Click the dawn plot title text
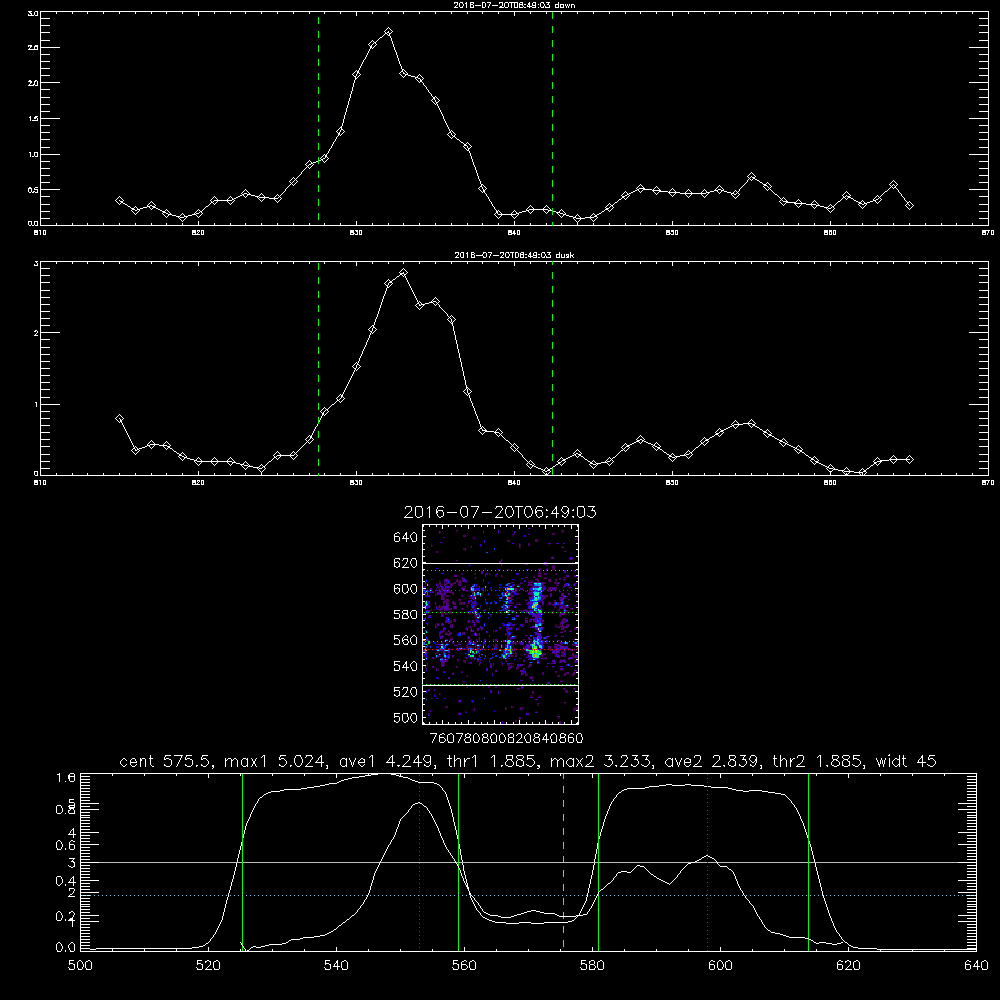This screenshot has width=1000, height=1000. click(x=514, y=4)
